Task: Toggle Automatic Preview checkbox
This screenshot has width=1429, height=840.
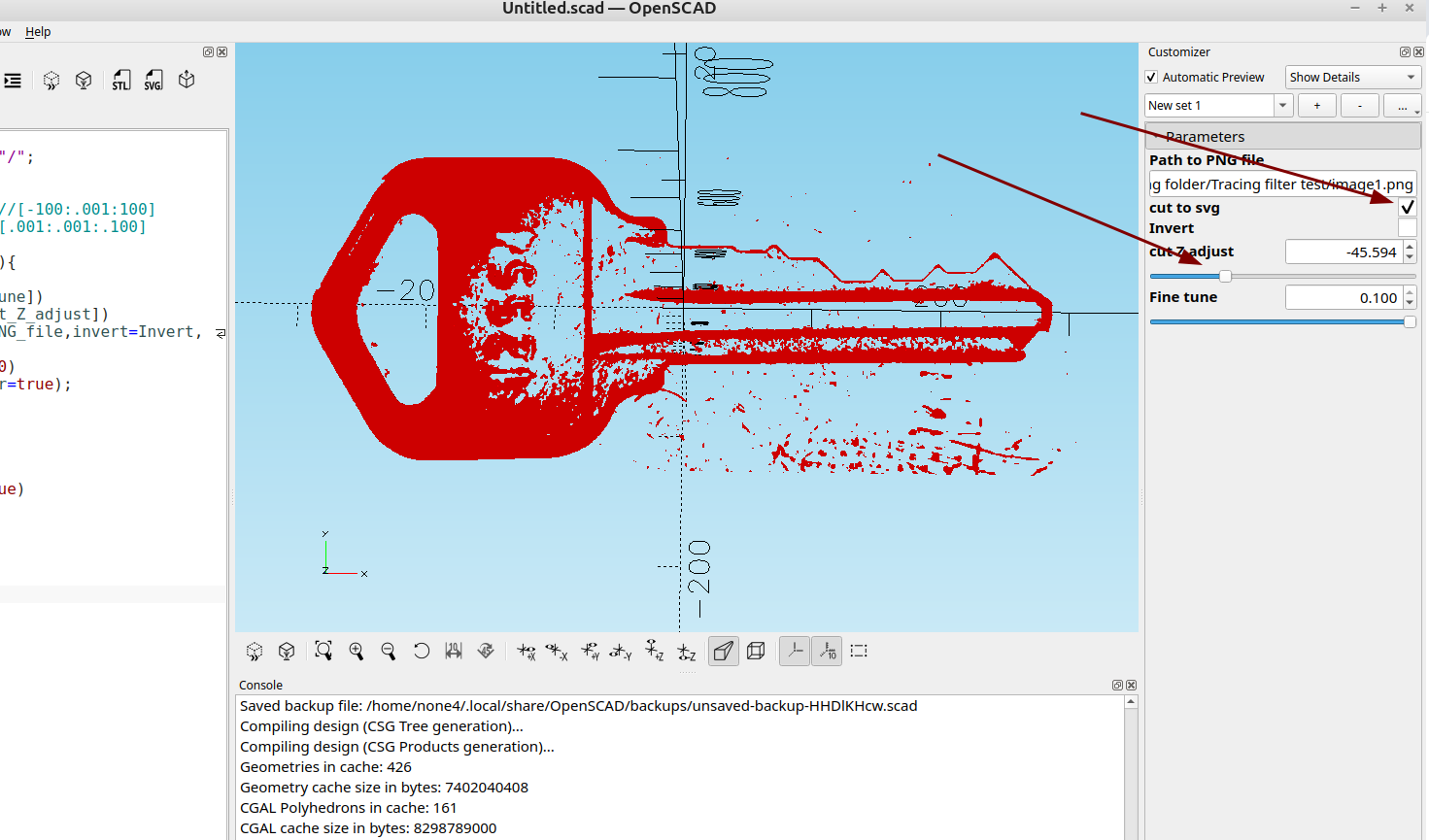Action: 1151,78
